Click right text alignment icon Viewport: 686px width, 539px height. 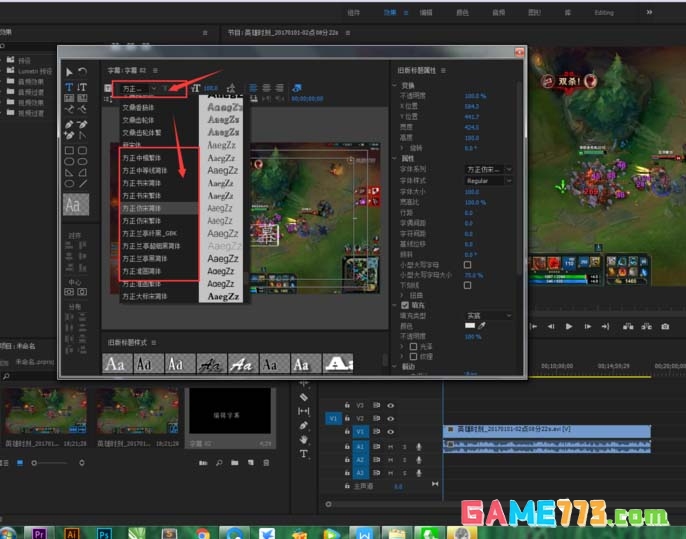pyautogui.click(x=280, y=88)
